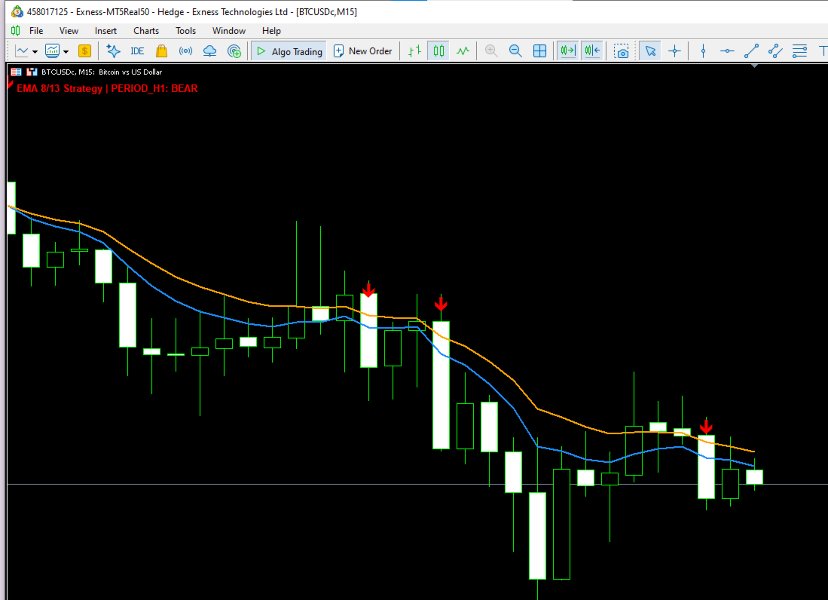Screen dimensions: 828x600
Task: Select the equidistant channel tool
Action: click(775, 51)
